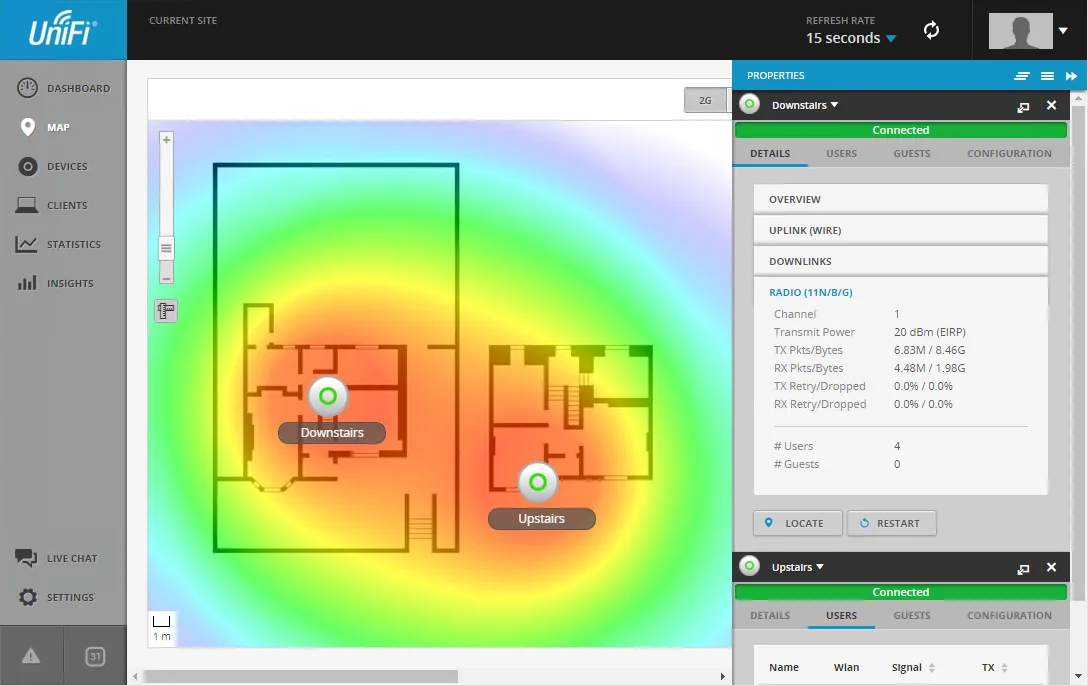Open Upstairs panel Details tab
1088x686 pixels.
point(770,615)
